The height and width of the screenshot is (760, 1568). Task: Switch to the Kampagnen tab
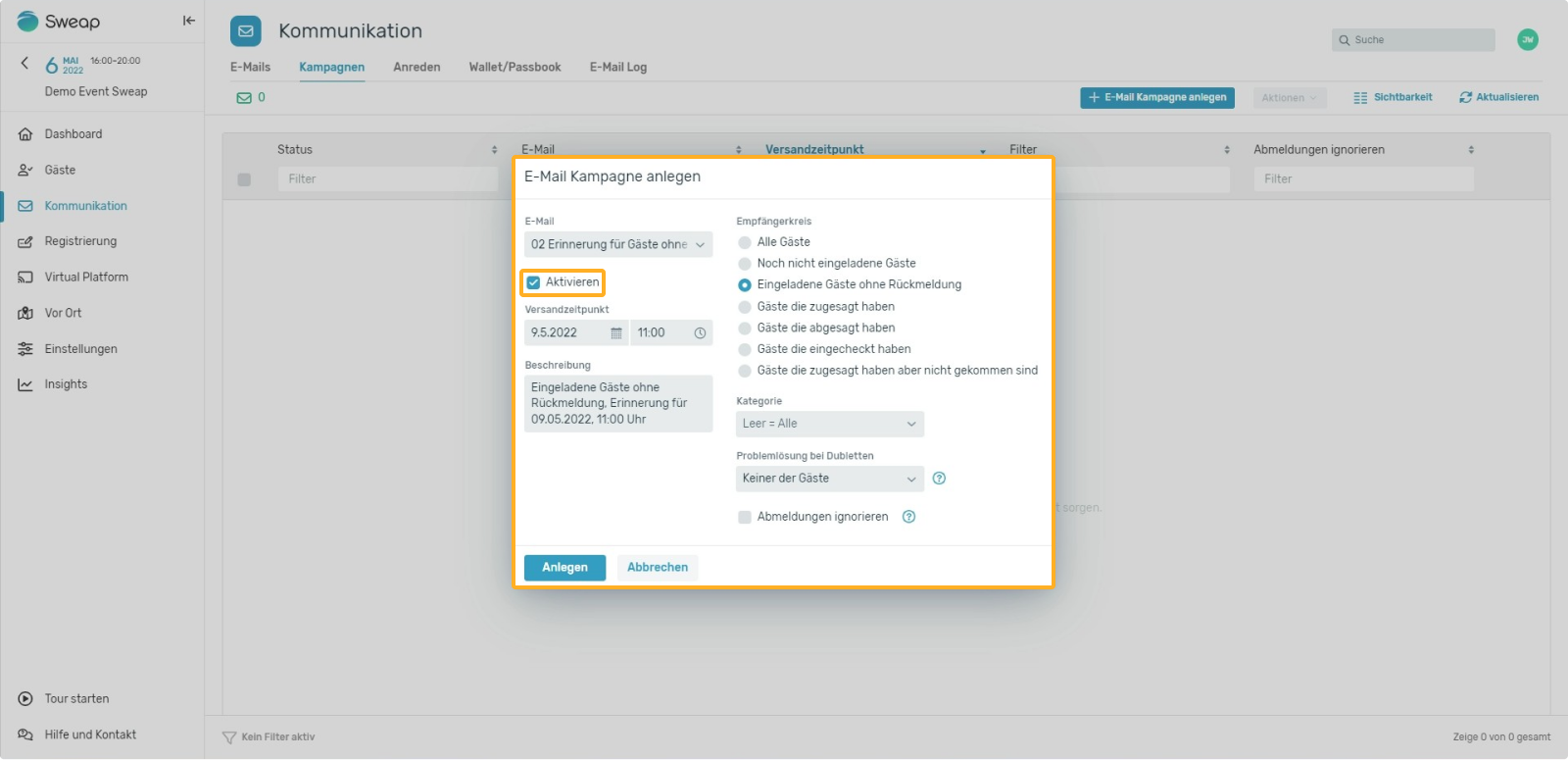click(331, 67)
